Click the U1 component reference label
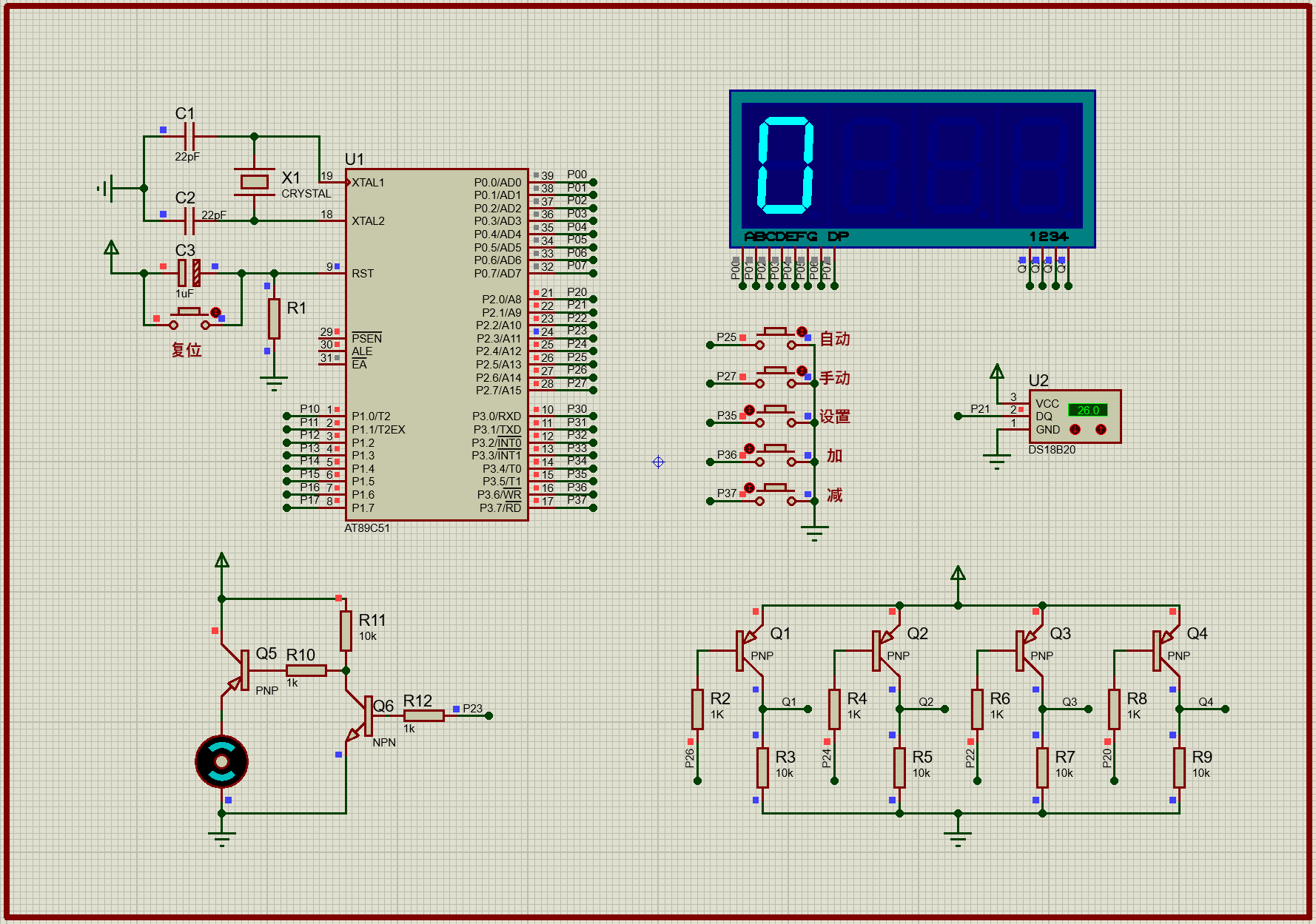 pyautogui.click(x=355, y=159)
